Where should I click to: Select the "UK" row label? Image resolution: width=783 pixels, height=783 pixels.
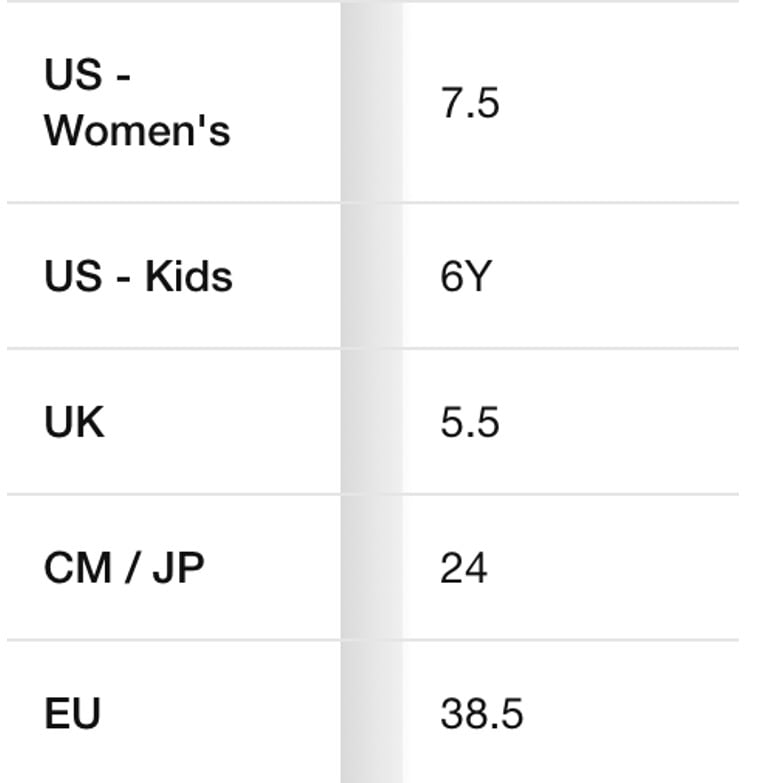point(74,422)
